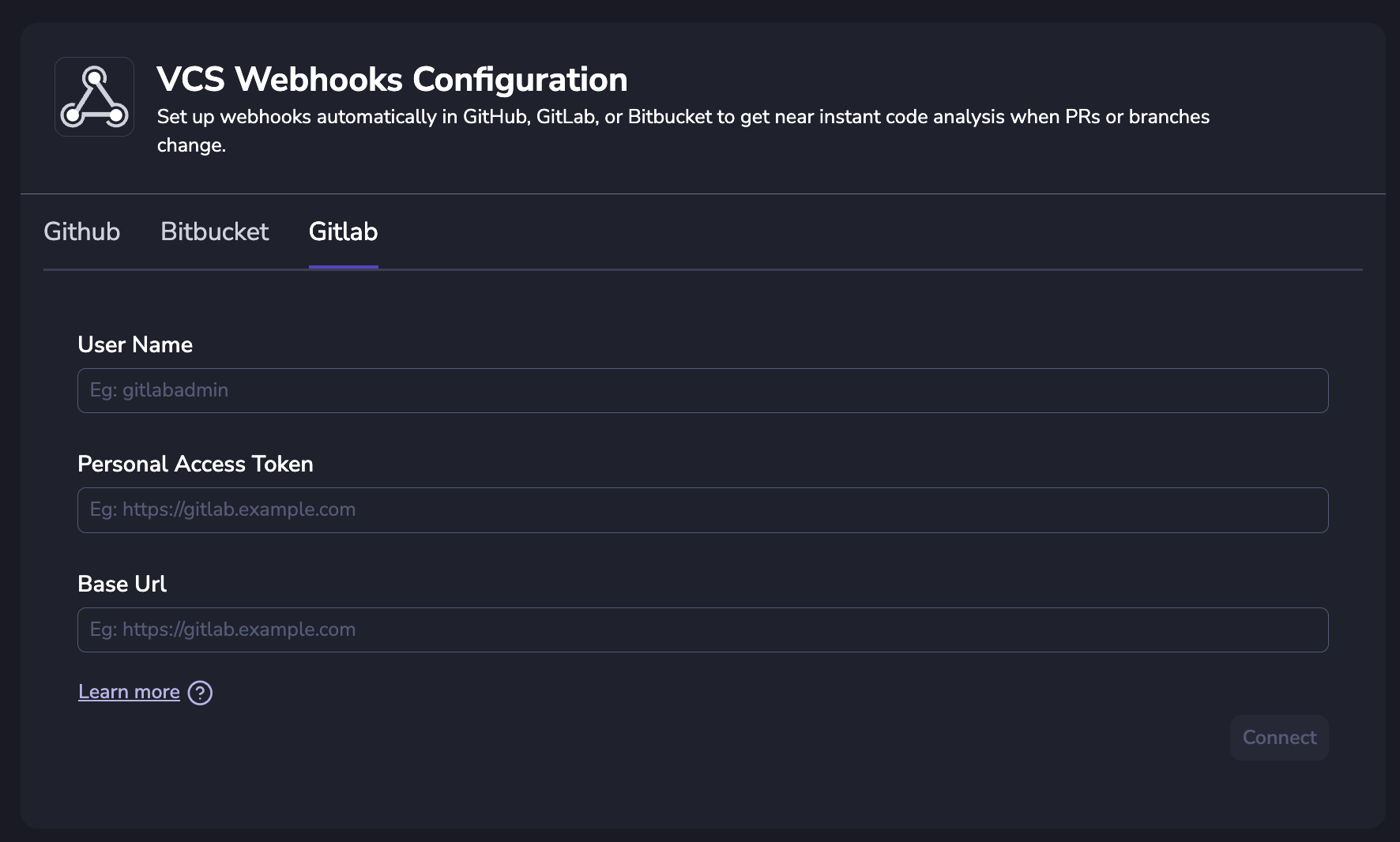The width and height of the screenshot is (1400, 842).
Task: Click the divider line below the header
Action: [702, 194]
